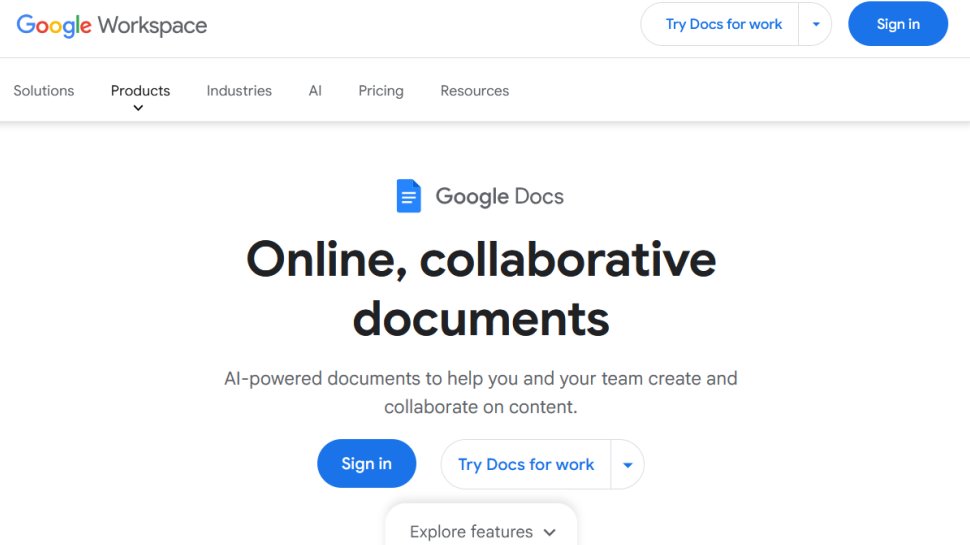Expand the hero Try Docs dropdown arrow
970x545 pixels.
627,465
